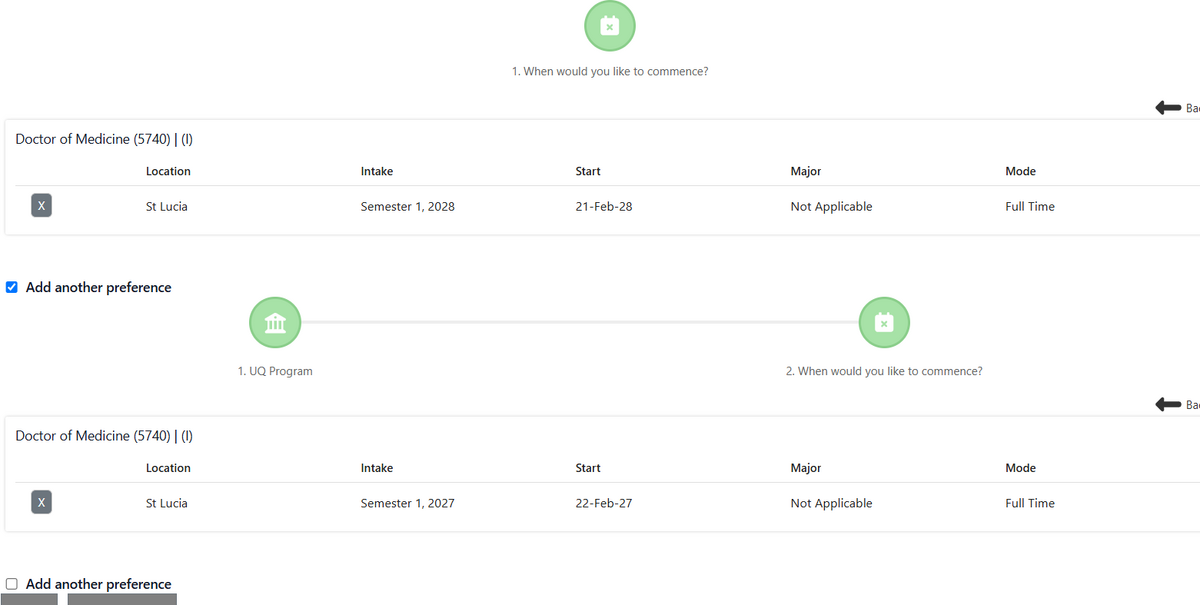Select 'Full Time' in the 22-Feb-27 row
Image resolution: width=1200 pixels, height=605 pixels.
tap(1030, 504)
